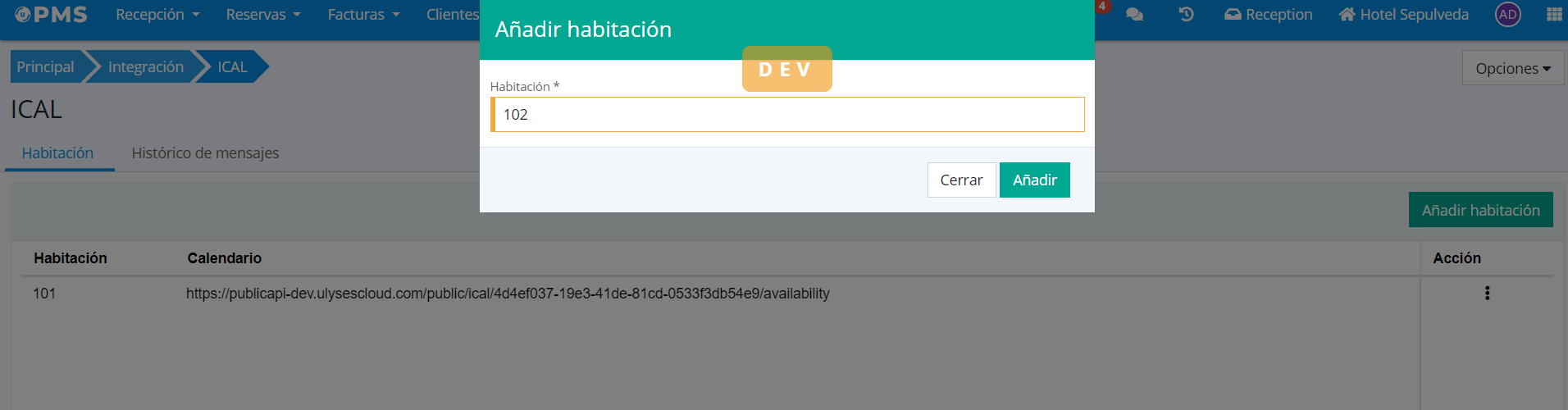1568x410 pixels.
Task: Click the Reception inbox icon
Action: pyautogui.click(x=1233, y=15)
